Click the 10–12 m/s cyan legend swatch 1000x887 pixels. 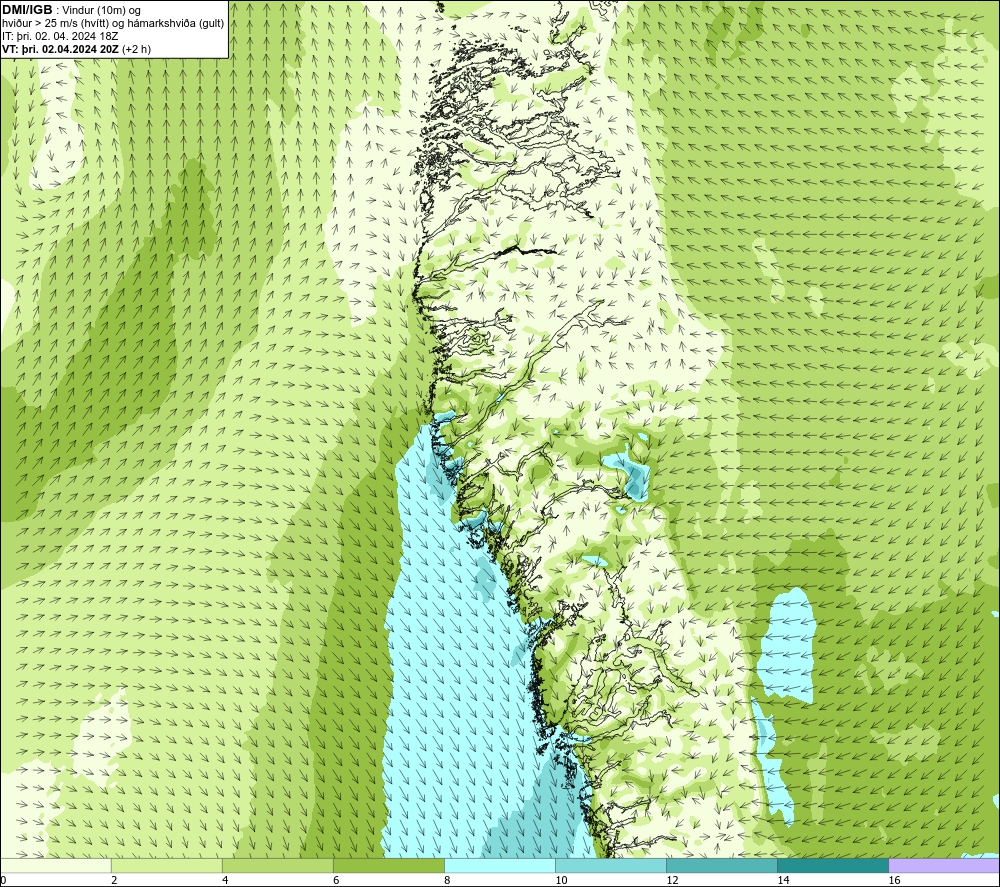610,865
